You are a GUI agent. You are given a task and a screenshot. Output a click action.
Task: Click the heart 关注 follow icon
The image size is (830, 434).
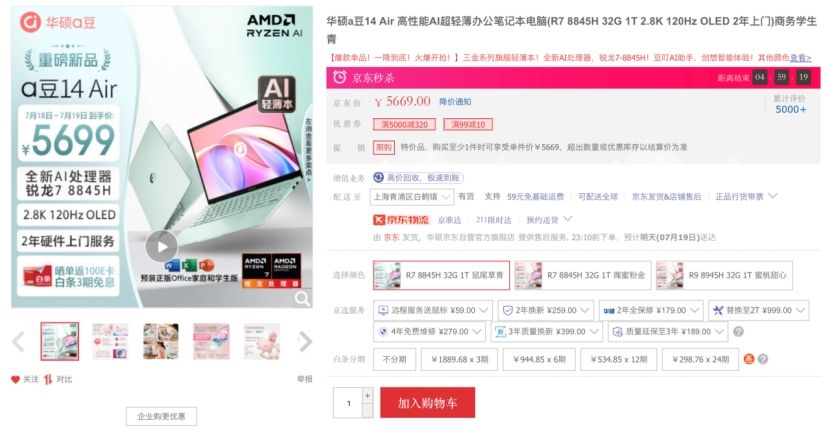pyautogui.click(x=15, y=379)
